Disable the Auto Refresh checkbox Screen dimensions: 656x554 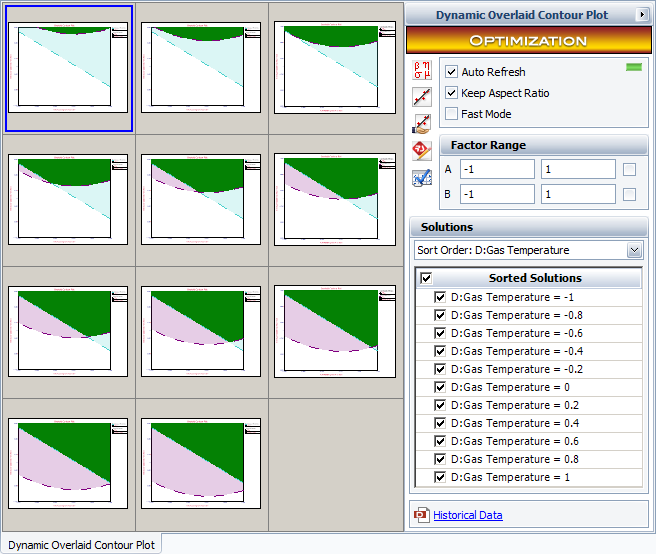[x=452, y=72]
